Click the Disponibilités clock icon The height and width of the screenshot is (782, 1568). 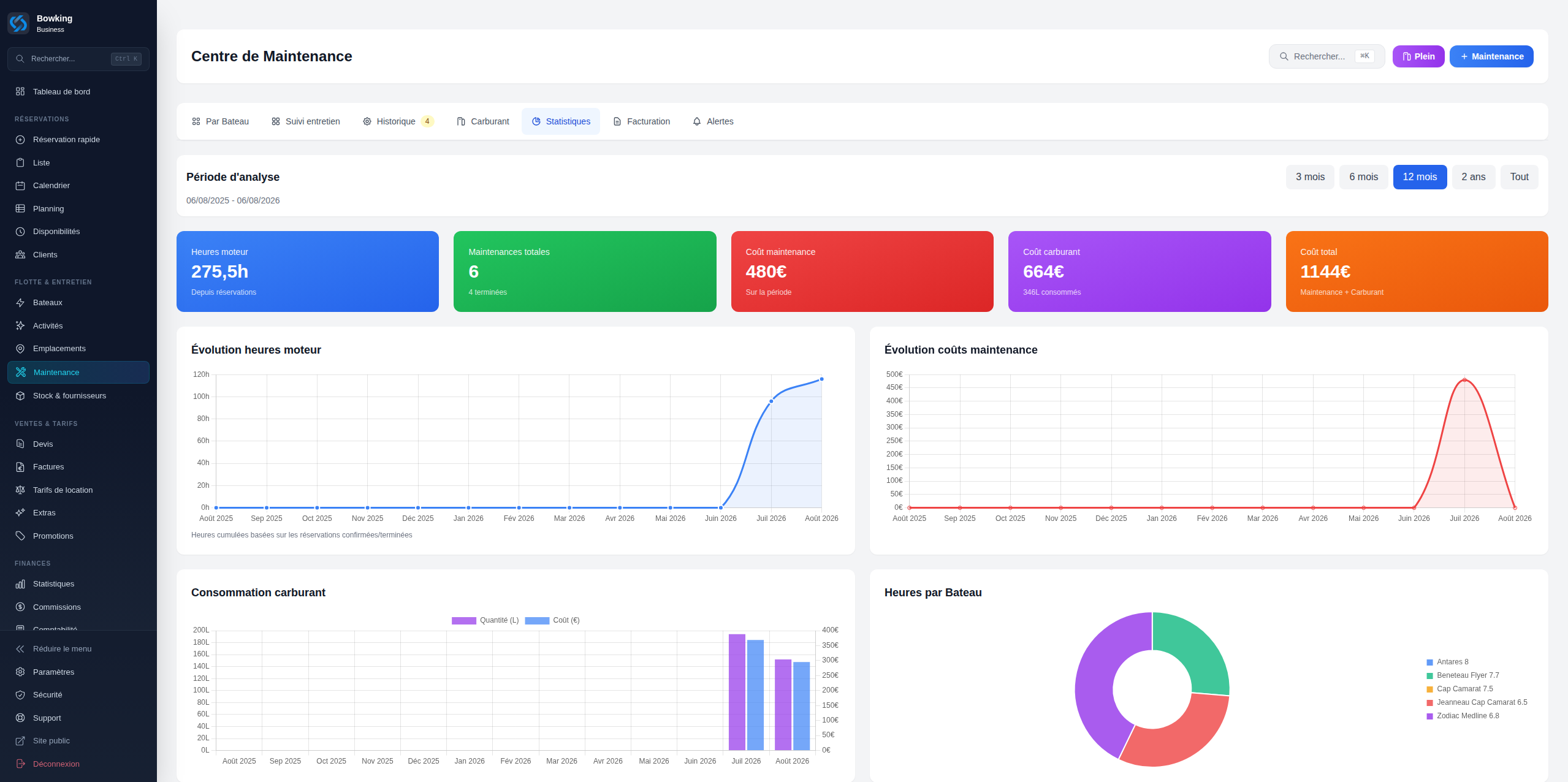(x=20, y=232)
